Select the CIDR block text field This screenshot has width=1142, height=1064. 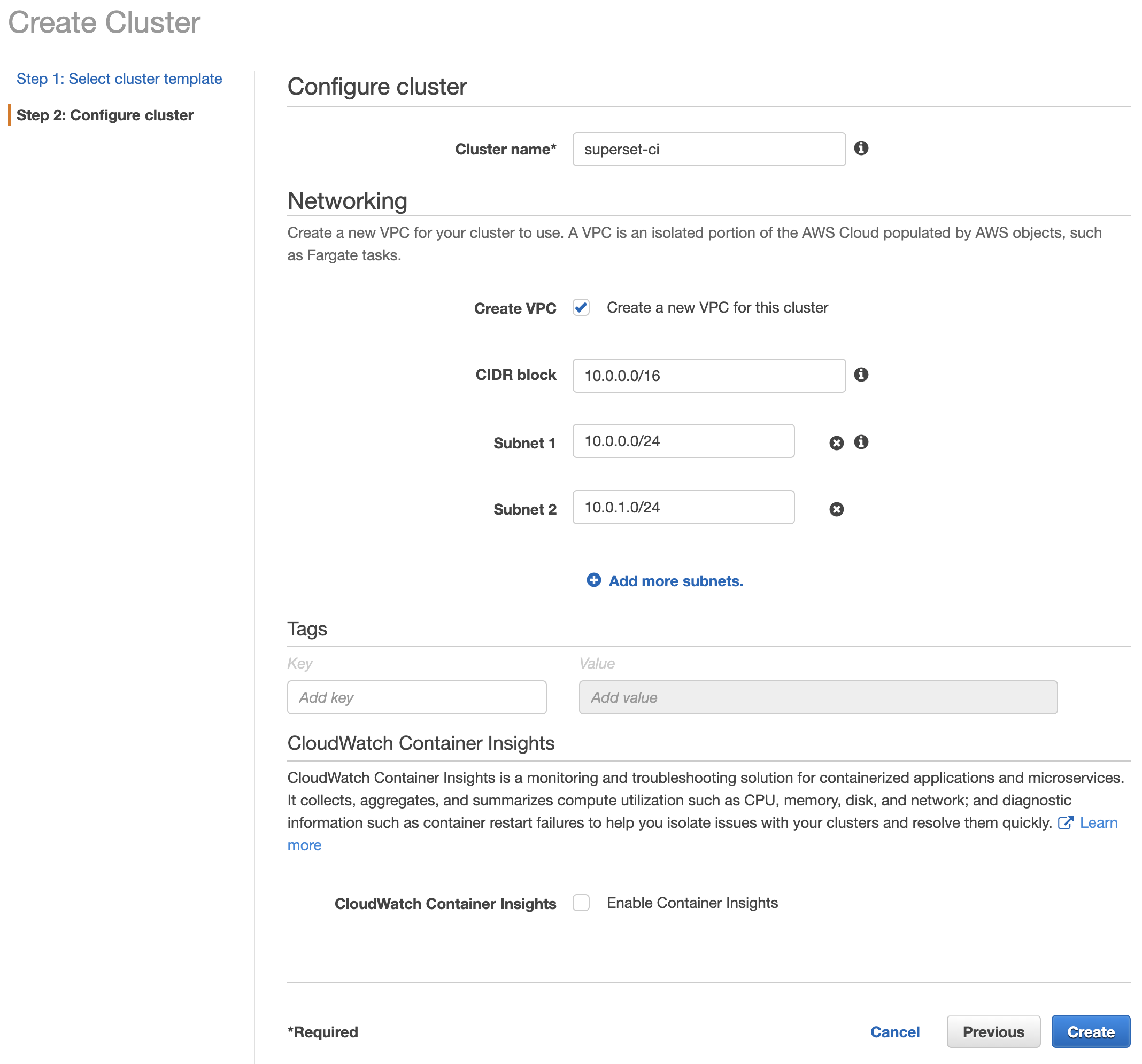(x=708, y=376)
